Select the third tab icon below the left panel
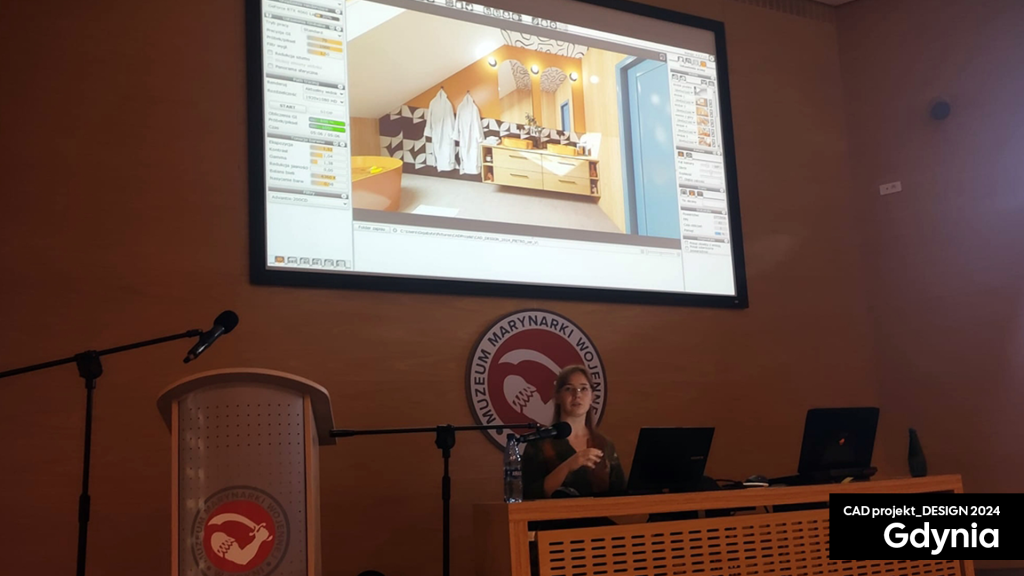The image size is (1024, 576). click(304, 261)
